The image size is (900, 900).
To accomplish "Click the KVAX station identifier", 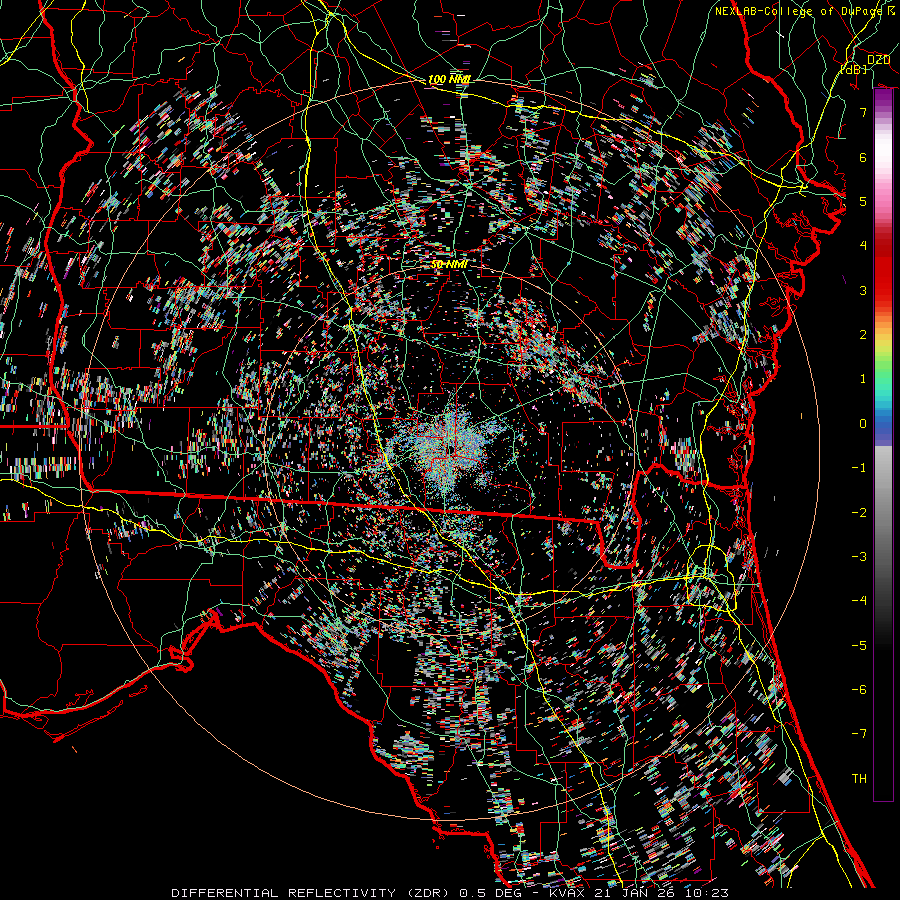I will 567,893.
